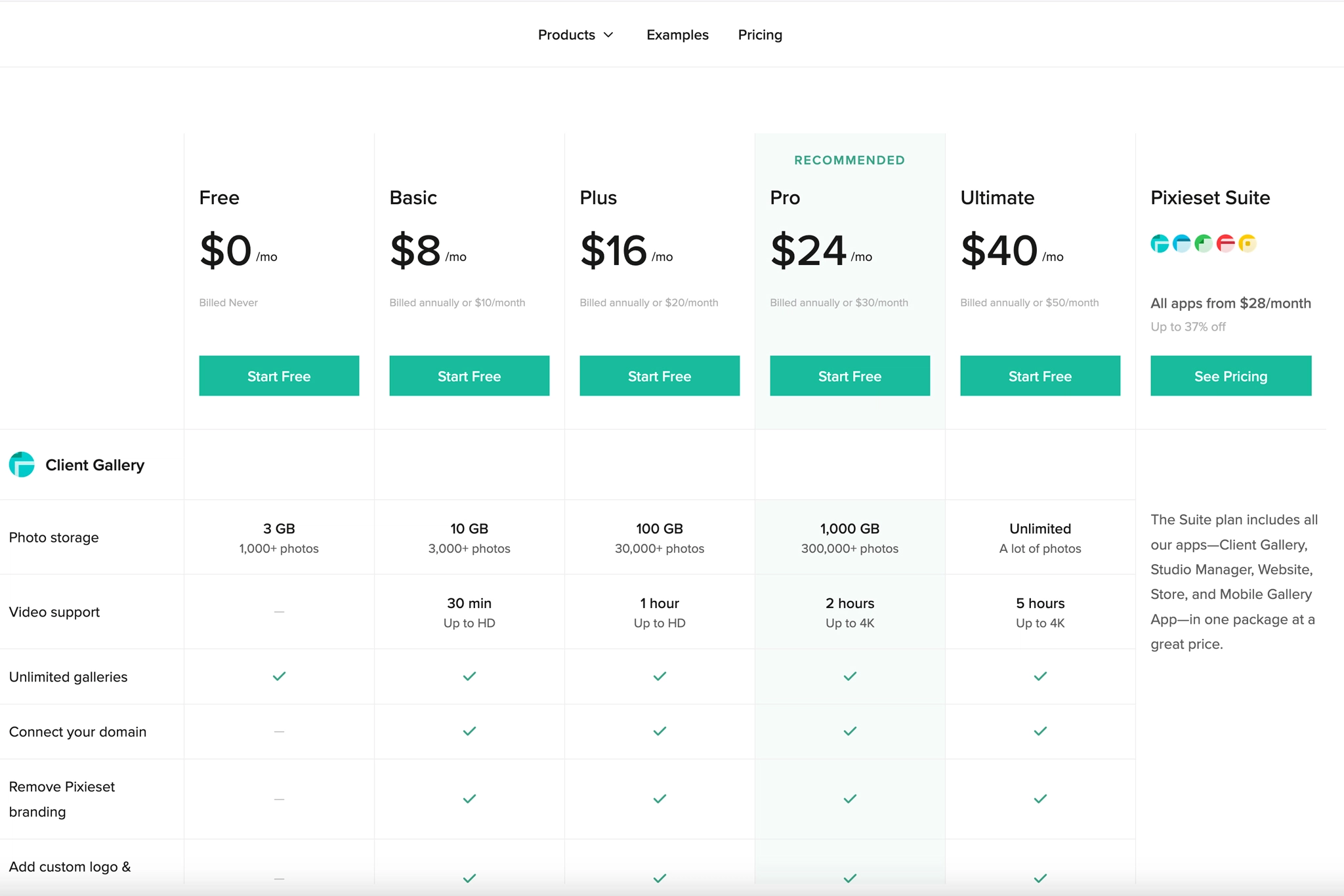
Task: Start Free on the recommended Pro plan
Action: pyautogui.click(x=850, y=376)
